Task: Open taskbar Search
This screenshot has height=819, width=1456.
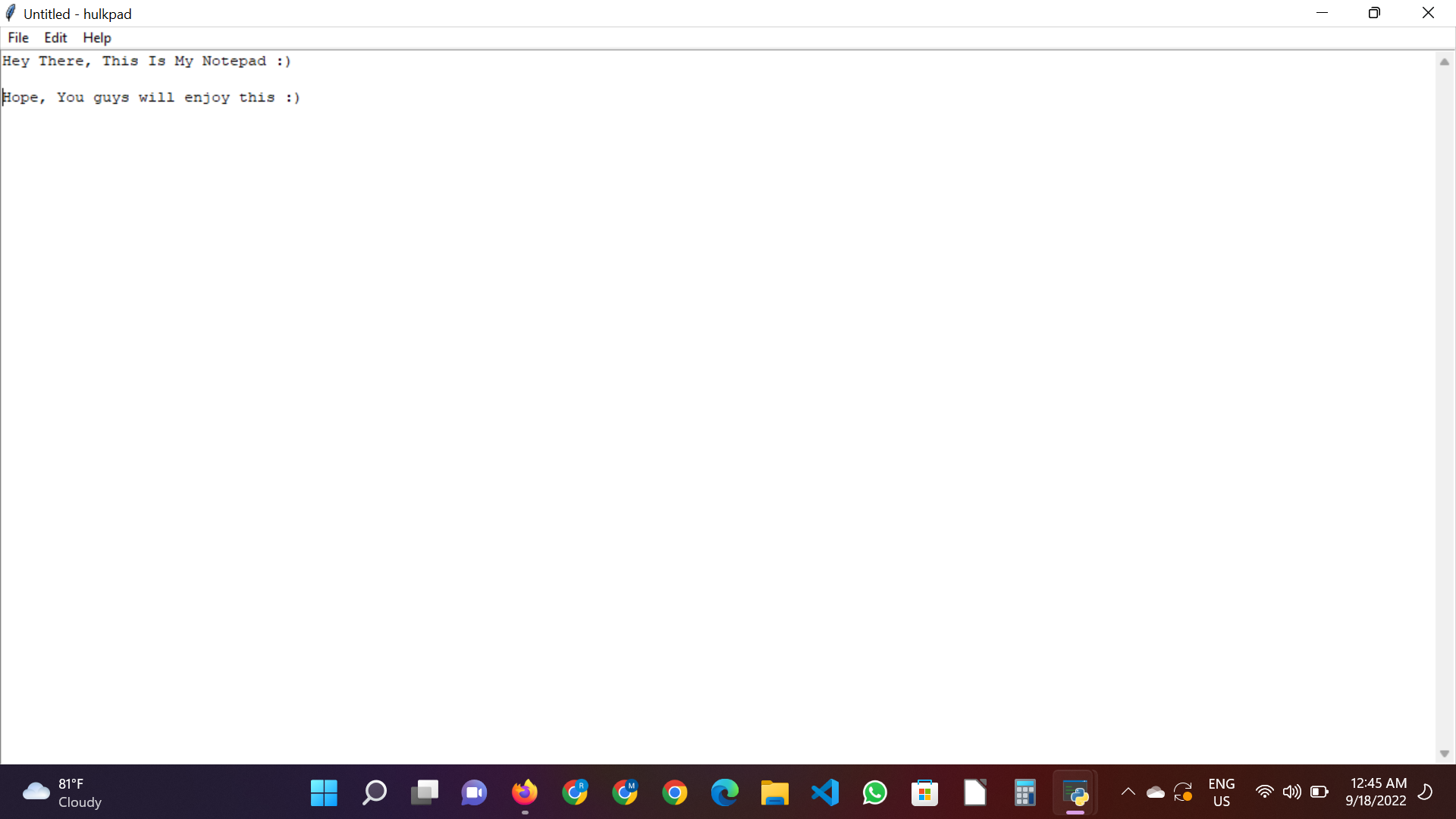Action: tap(374, 793)
